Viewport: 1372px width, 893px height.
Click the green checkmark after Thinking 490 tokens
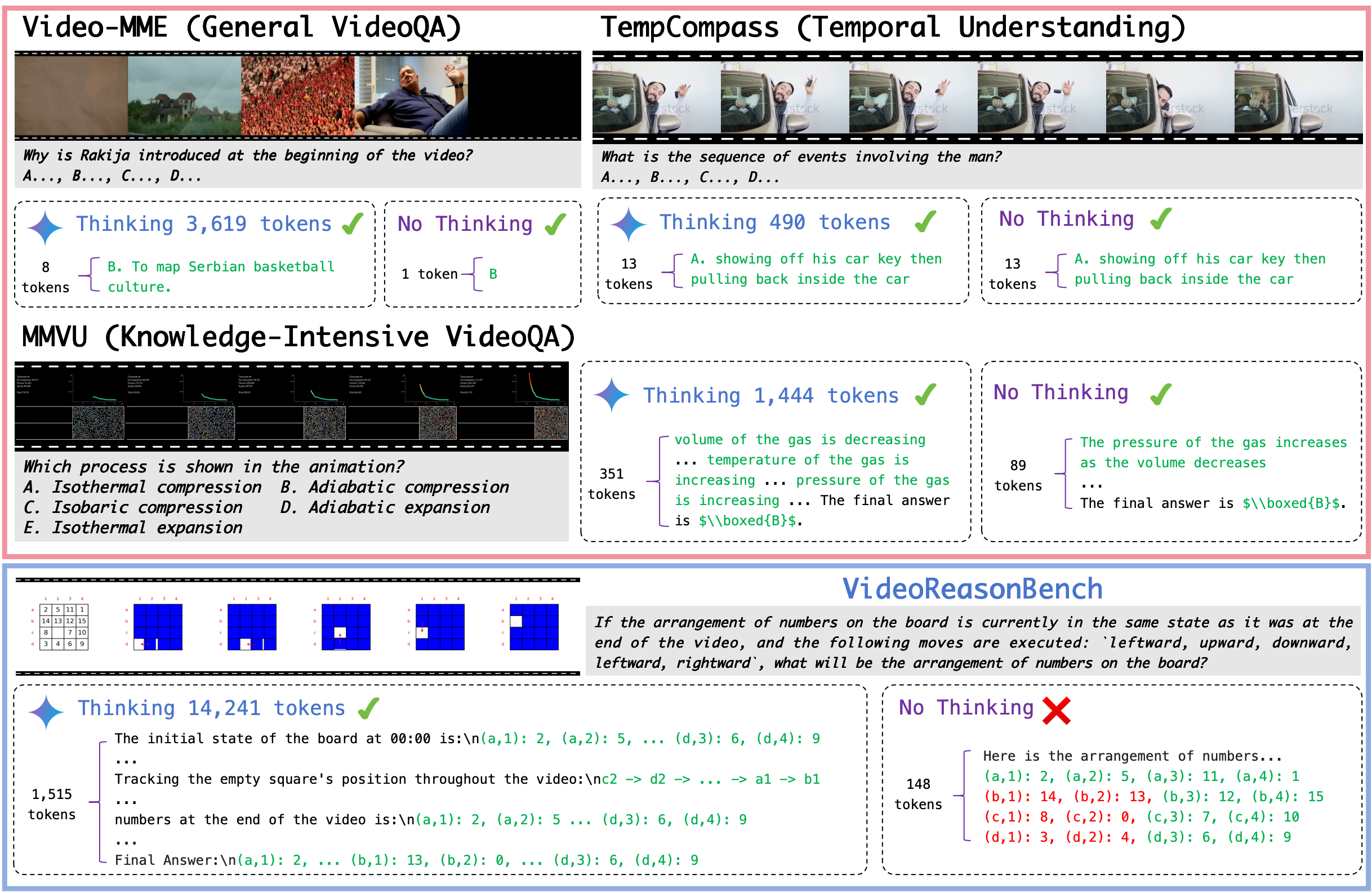[926, 221]
